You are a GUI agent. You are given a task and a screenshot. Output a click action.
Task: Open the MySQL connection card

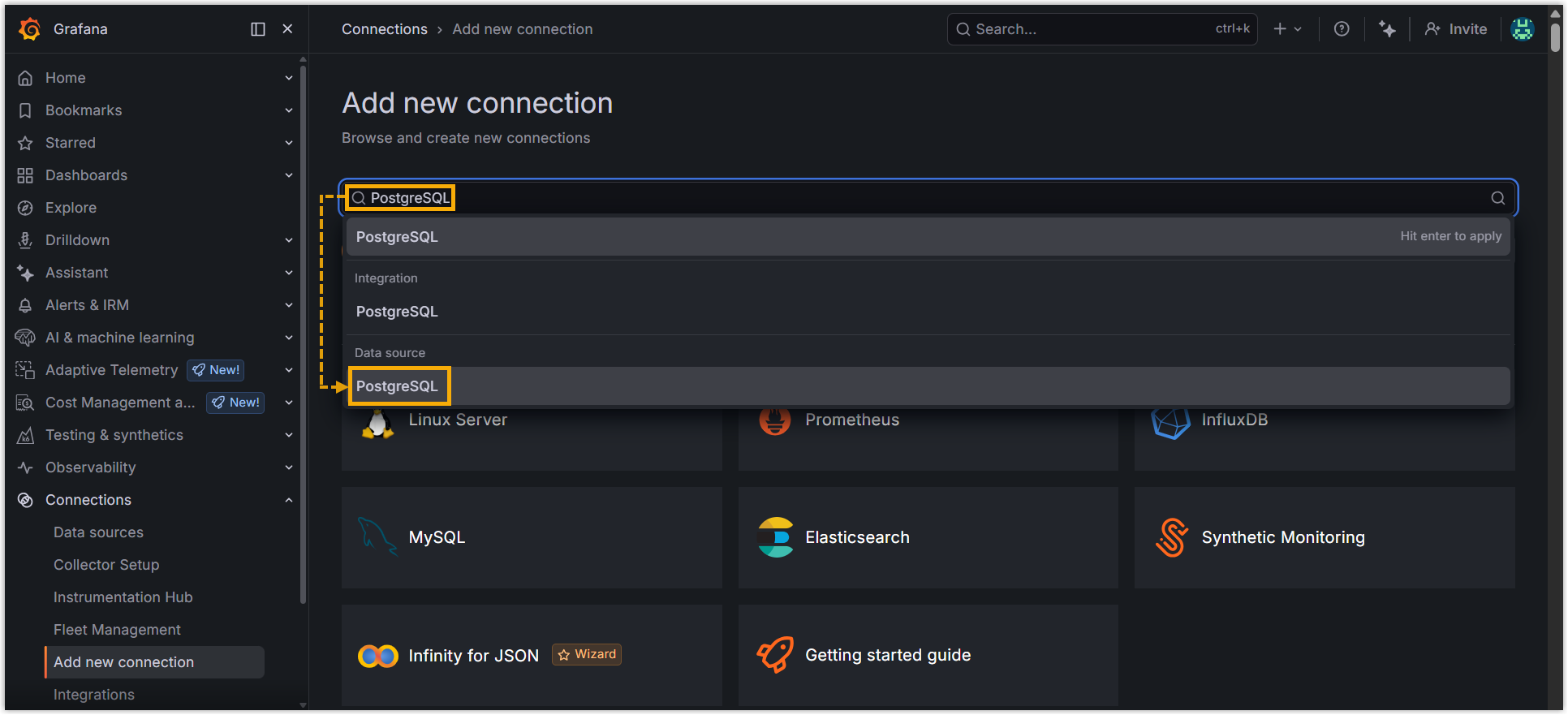532,537
